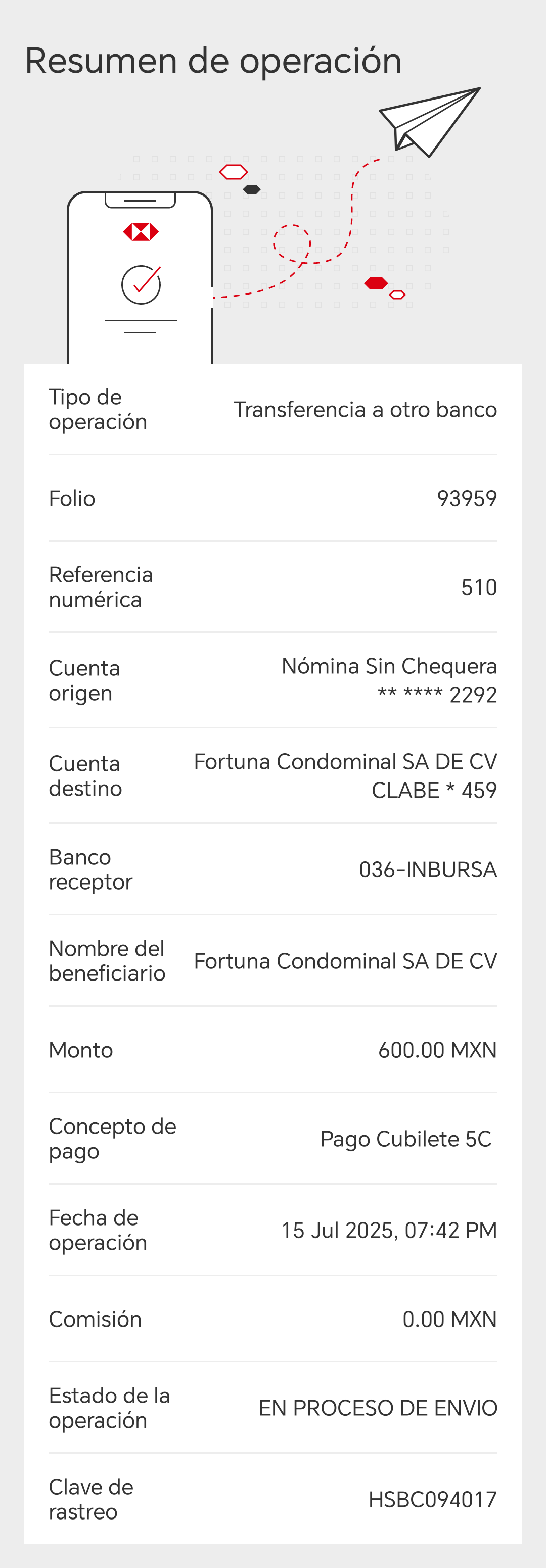Click the Nombre del beneficiario value
The width and height of the screenshot is (546, 1568).
(345, 961)
